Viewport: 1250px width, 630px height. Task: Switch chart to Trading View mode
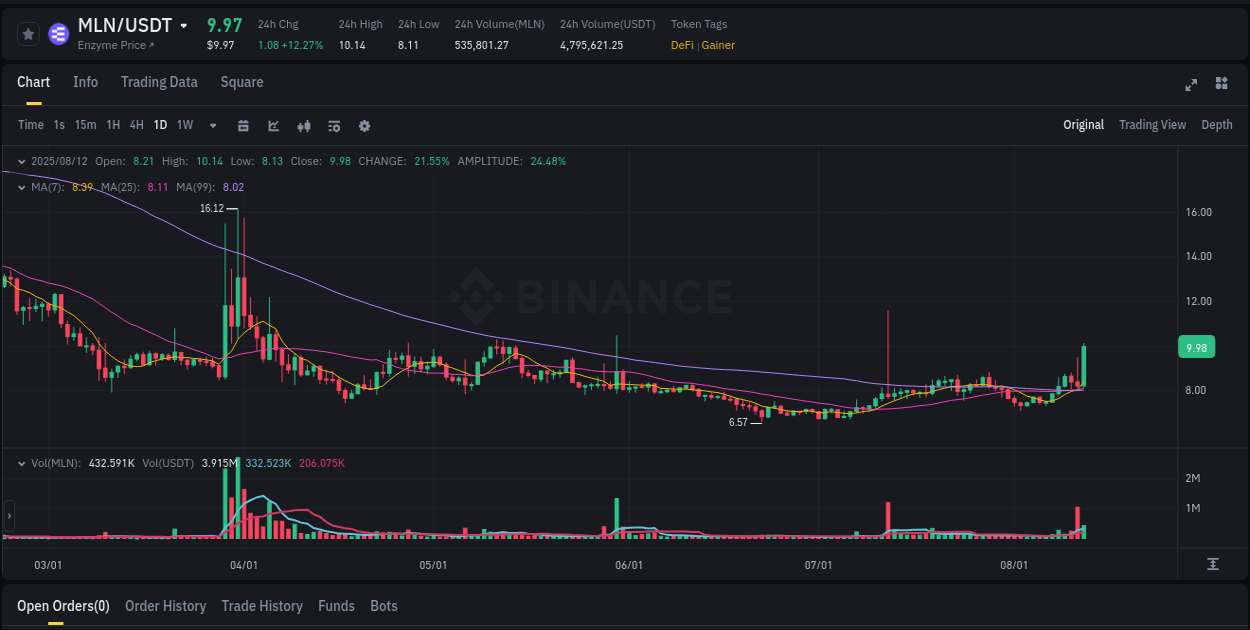click(x=1152, y=125)
